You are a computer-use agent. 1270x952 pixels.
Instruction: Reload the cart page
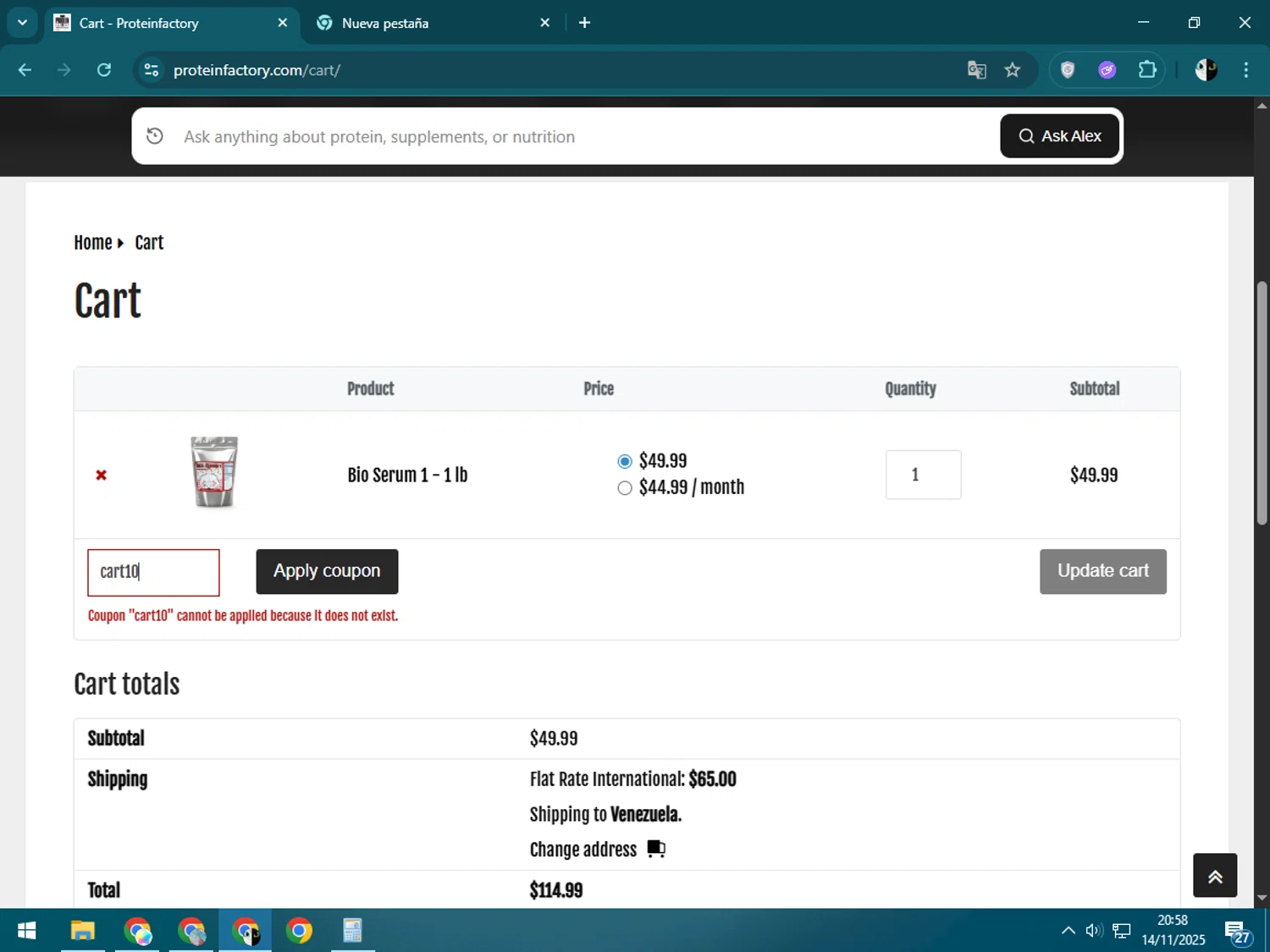pyautogui.click(x=104, y=70)
